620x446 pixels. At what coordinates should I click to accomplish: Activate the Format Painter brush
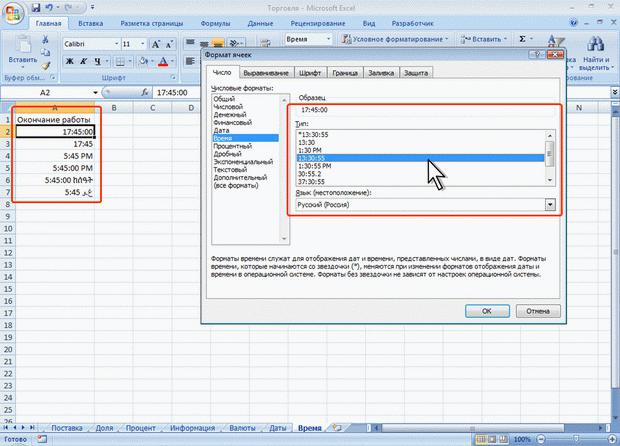pos(45,65)
